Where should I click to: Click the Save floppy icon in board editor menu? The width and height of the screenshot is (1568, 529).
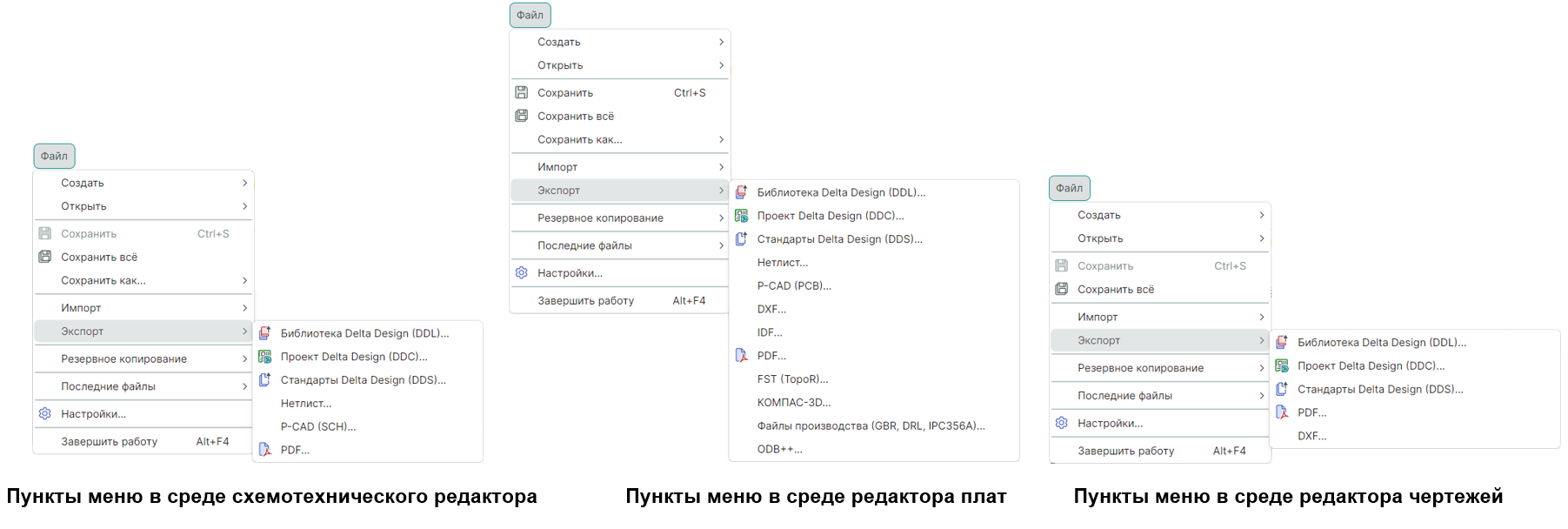click(x=522, y=92)
